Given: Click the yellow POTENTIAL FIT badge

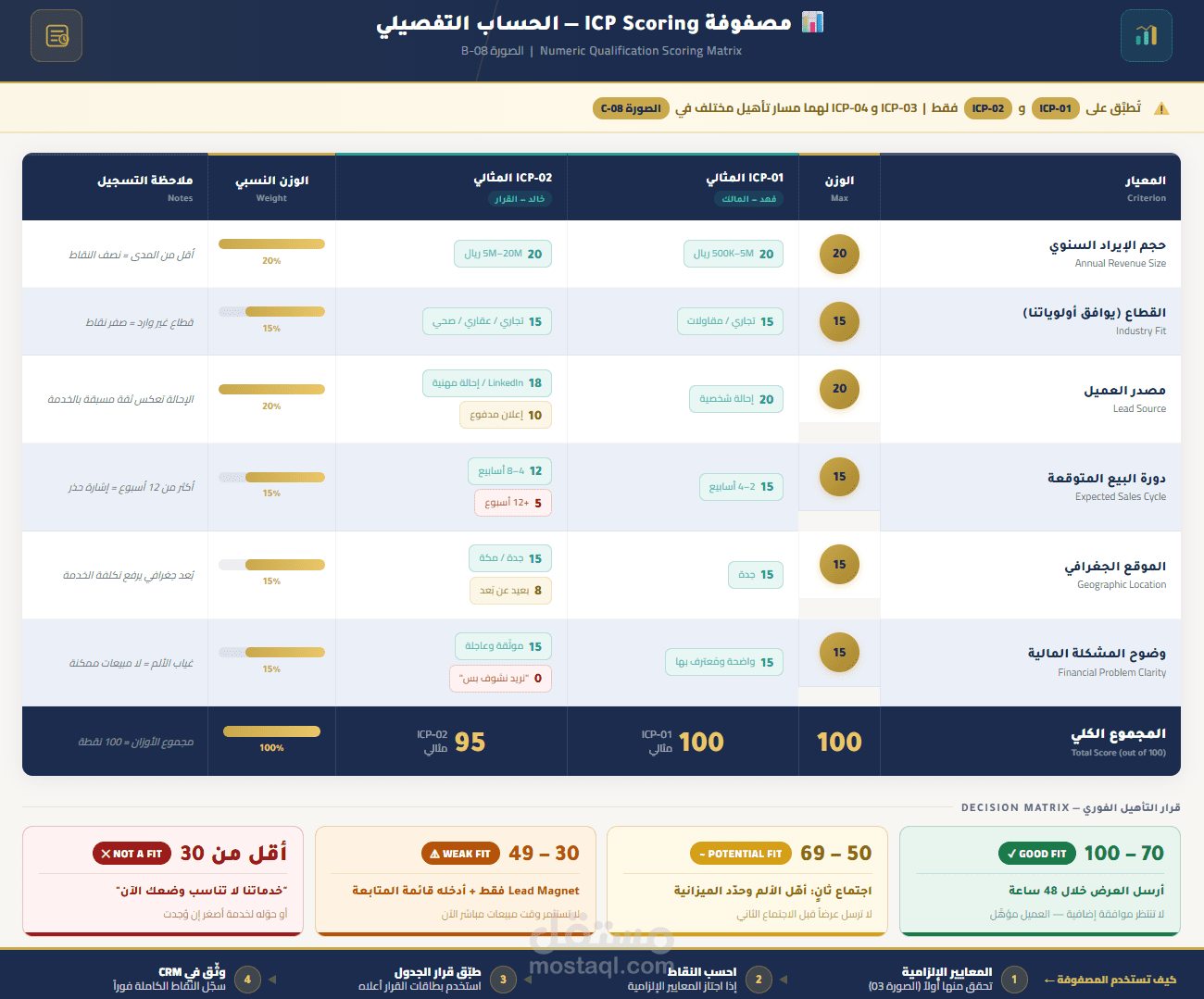Looking at the screenshot, I should (x=741, y=854).
